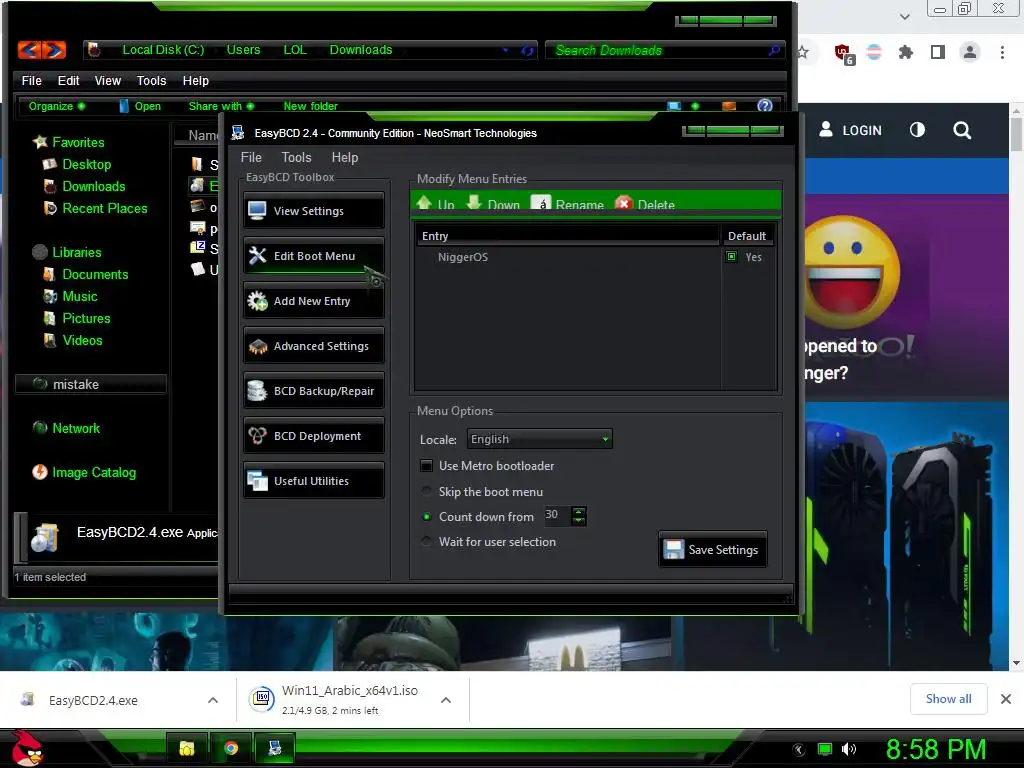Open Win11_Arabic_x64v1.iso download options chevron
The height and width of the screenshot is (768, 1024).
pos(446,700)
